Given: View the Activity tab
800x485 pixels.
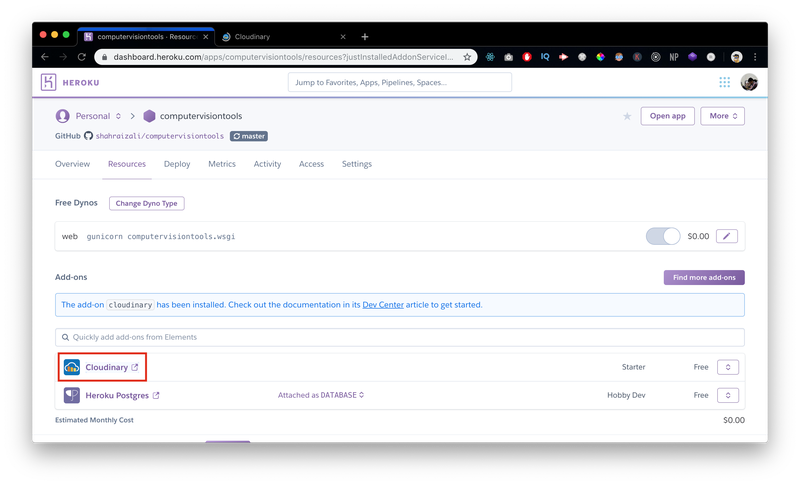Looking at the screenshot, I should pos(267,164).
